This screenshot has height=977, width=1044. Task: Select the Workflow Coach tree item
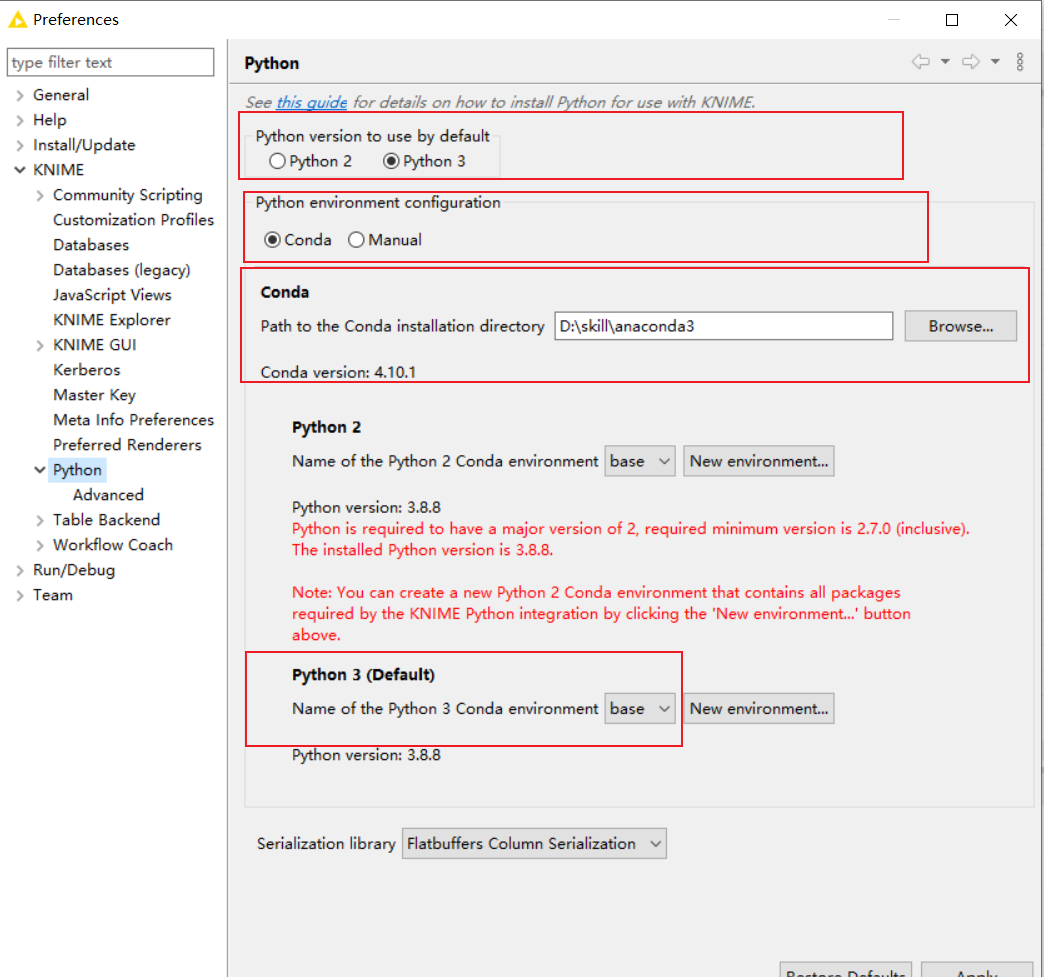[113, 545]
